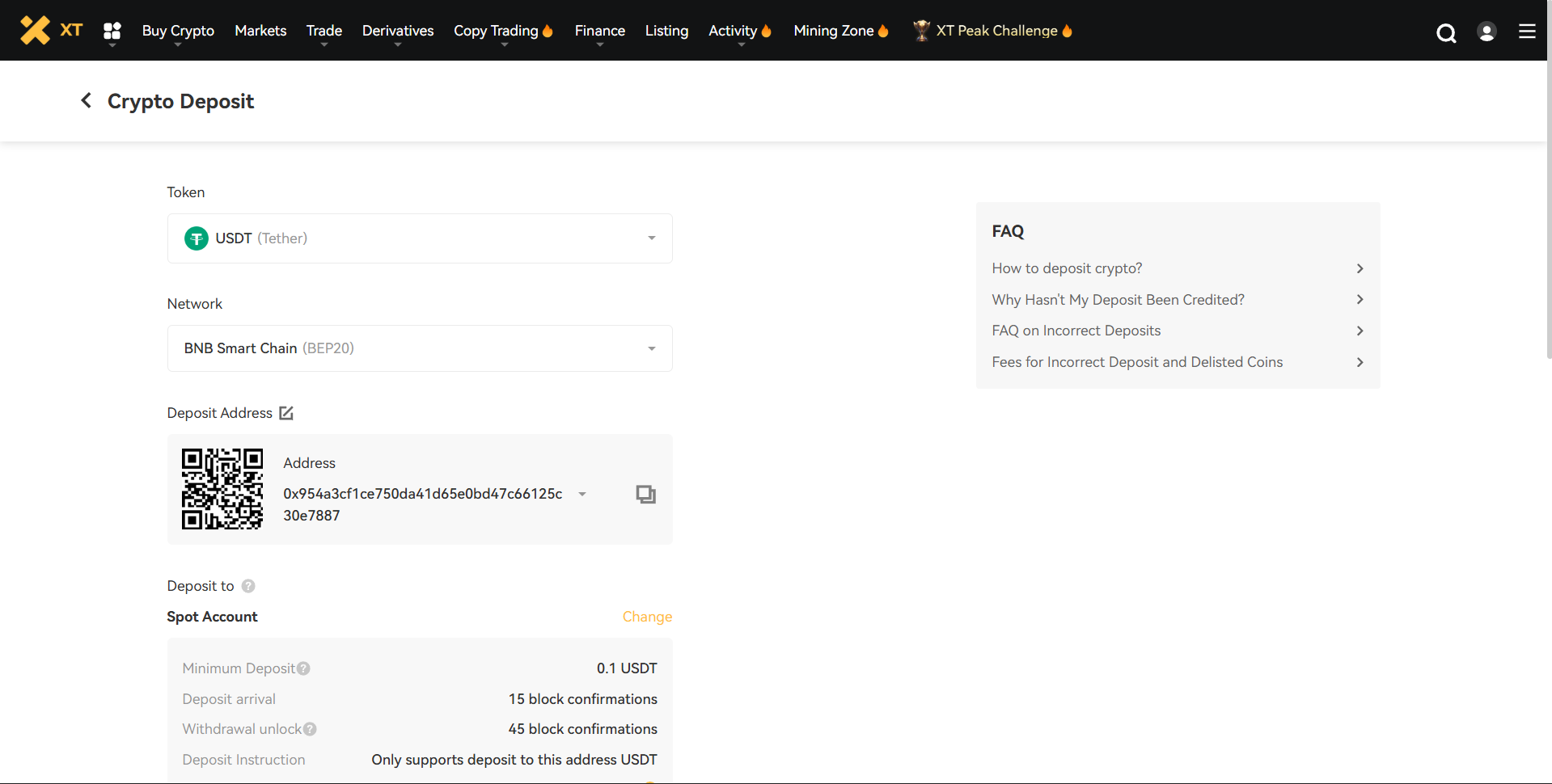The image size is (1552, 784).
Task: Open the Derivatives menu
Action: coord(398,31)
